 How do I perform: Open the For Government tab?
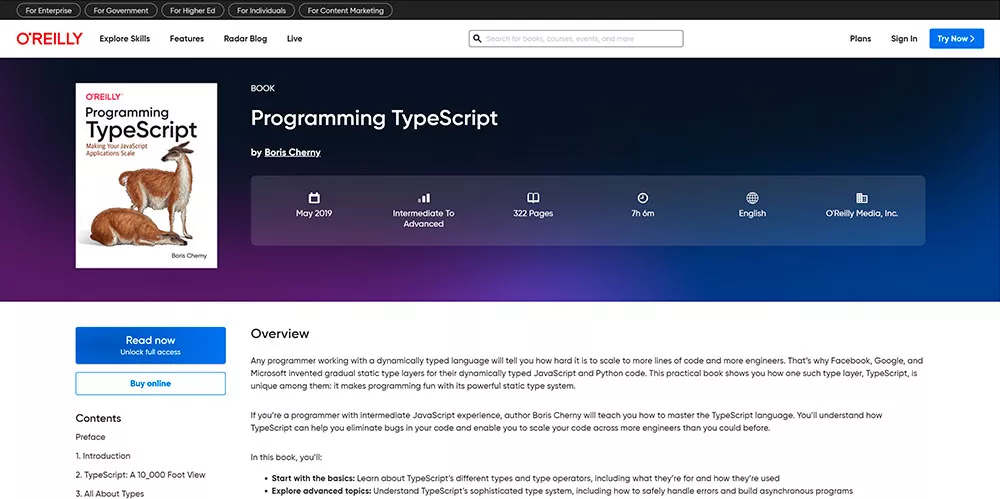click(x=121, y=10)
